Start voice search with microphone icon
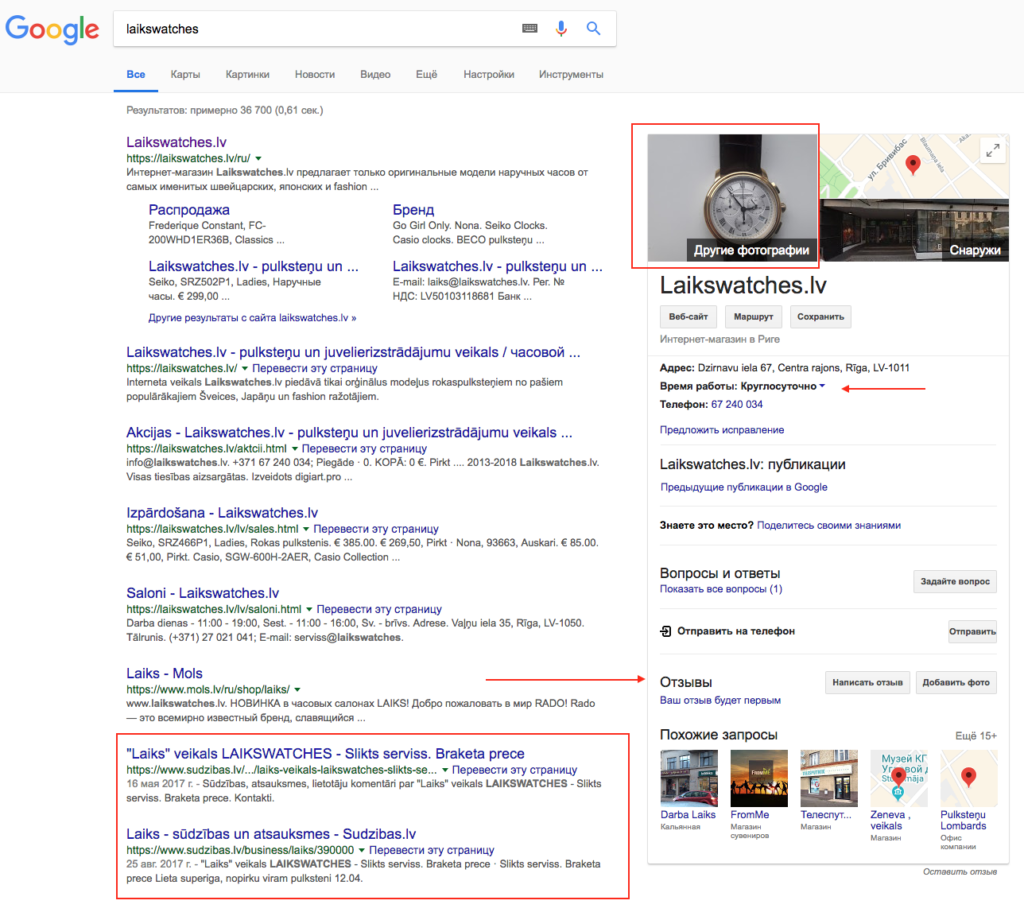 561,29
